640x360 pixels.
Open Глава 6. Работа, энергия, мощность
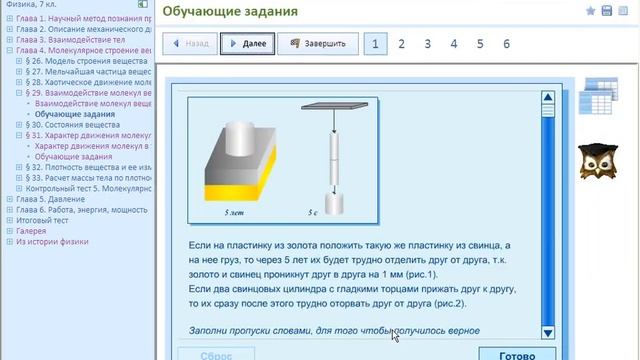coord(82,209)
